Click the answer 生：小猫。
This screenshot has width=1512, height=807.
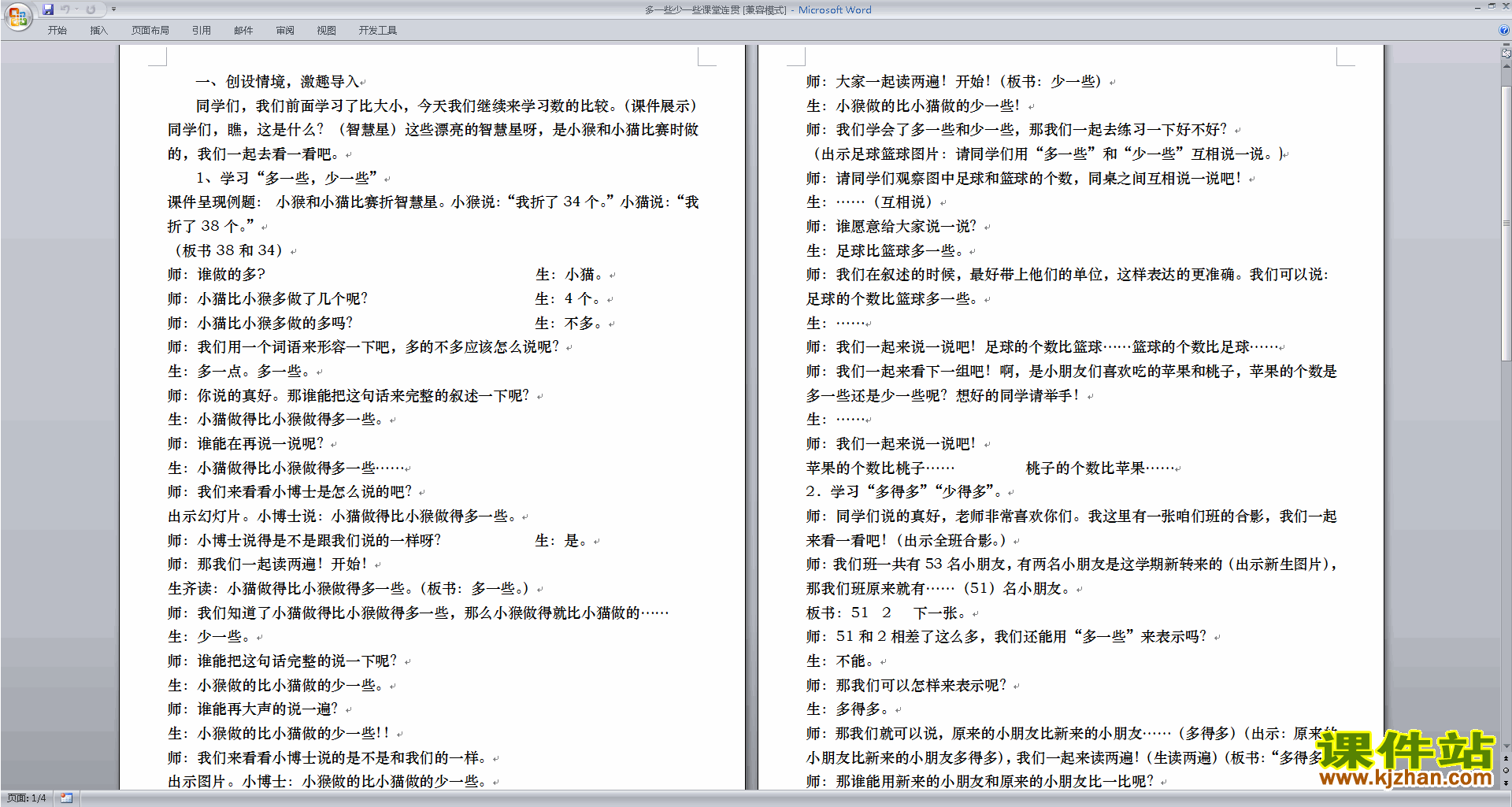pyautogui.click(x=570, y=275)
